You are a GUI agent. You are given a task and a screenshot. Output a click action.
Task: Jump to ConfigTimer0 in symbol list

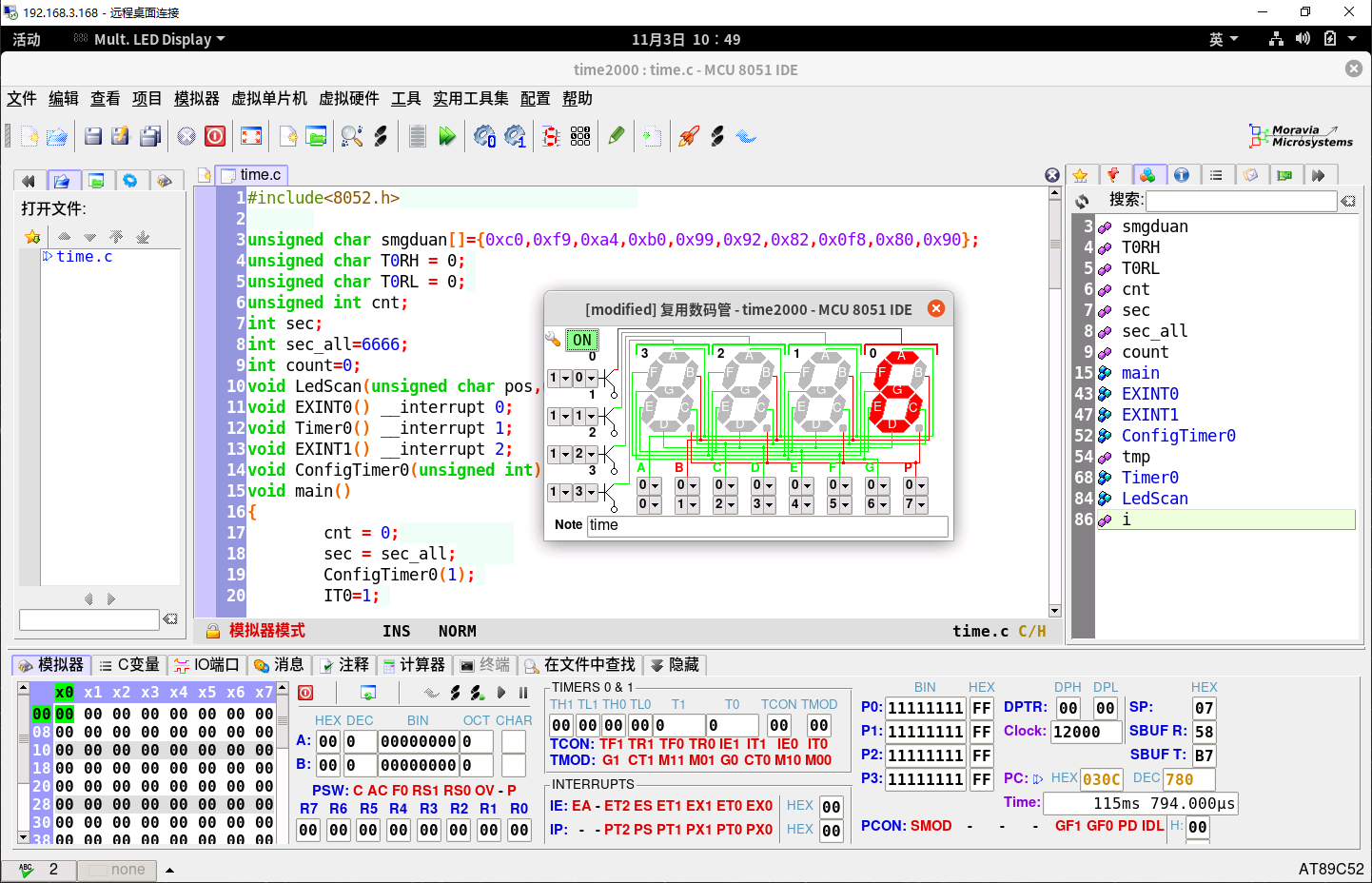[x=1178, y=436]
